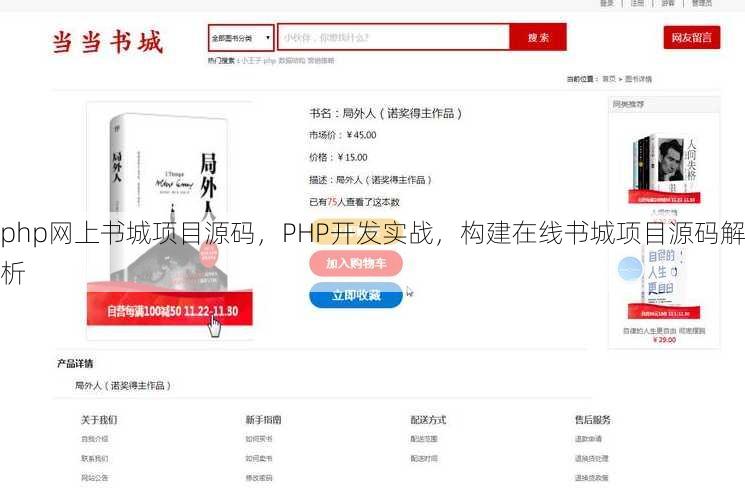Click the 当当书城 site logo

tap(107, 42)
